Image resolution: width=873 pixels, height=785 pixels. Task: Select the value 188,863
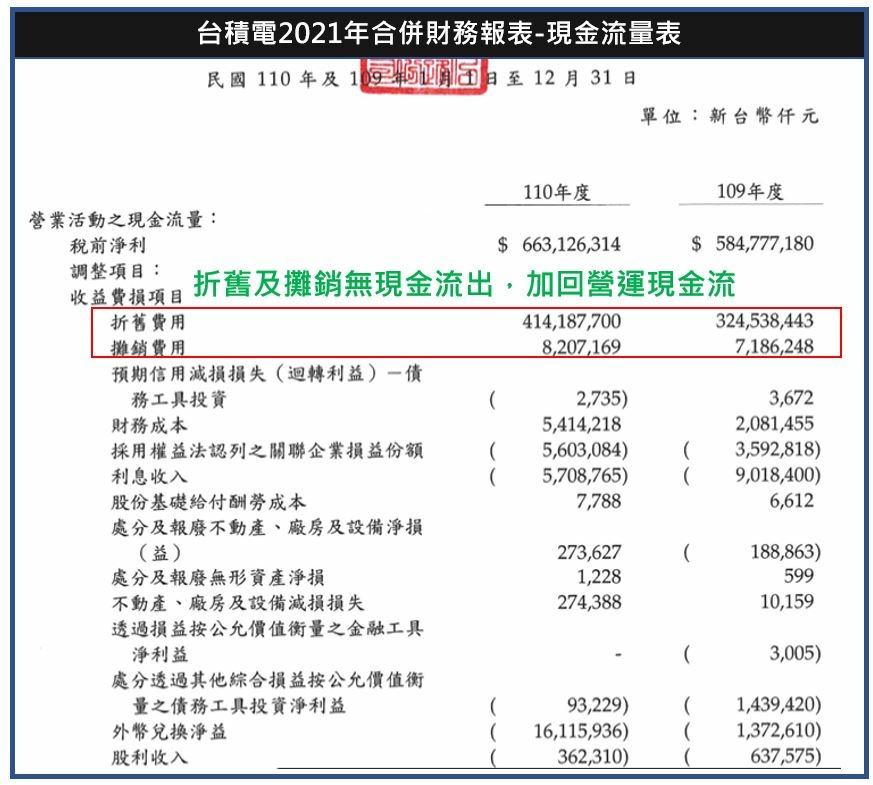click(782, 552)
